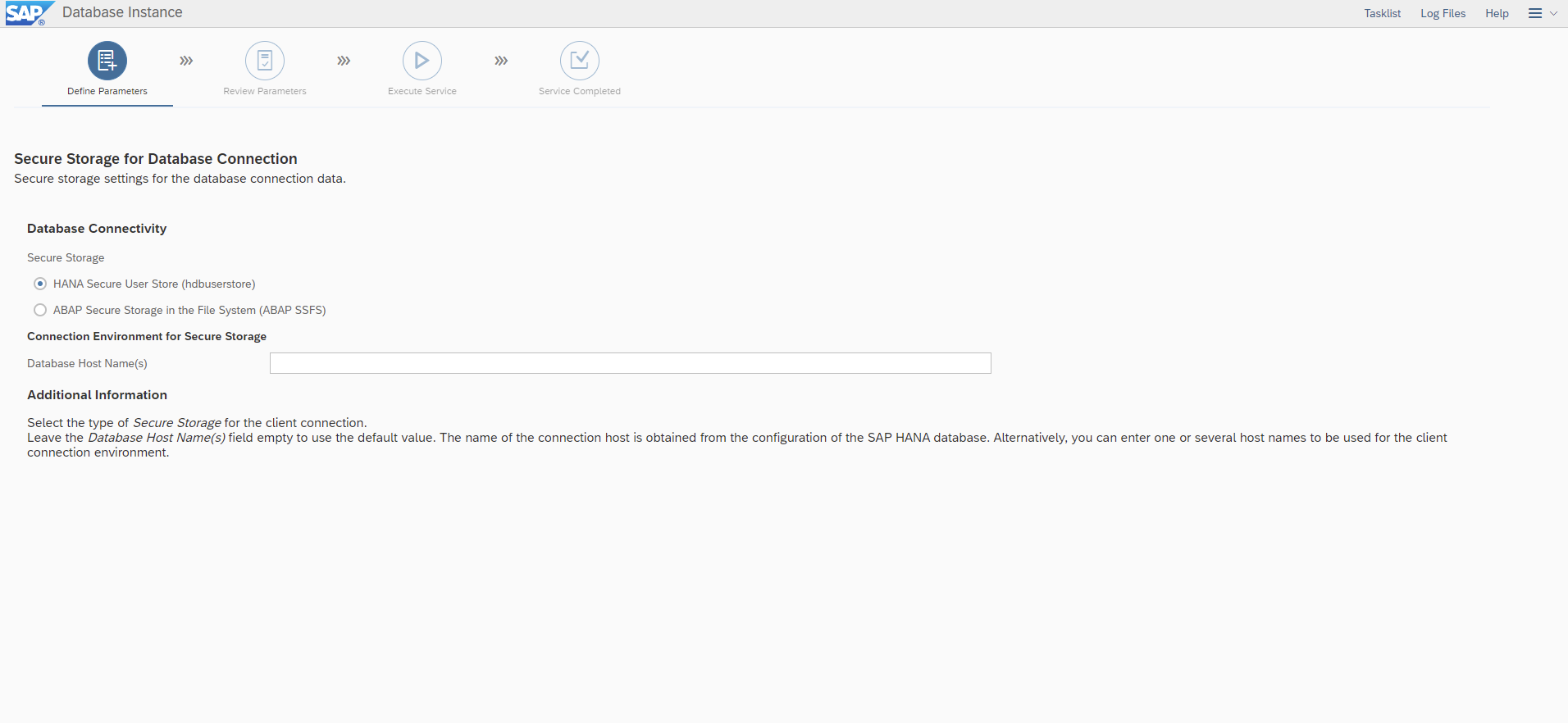Click the Execute Service step label
1568x723 pixels.
click(422, 91)
